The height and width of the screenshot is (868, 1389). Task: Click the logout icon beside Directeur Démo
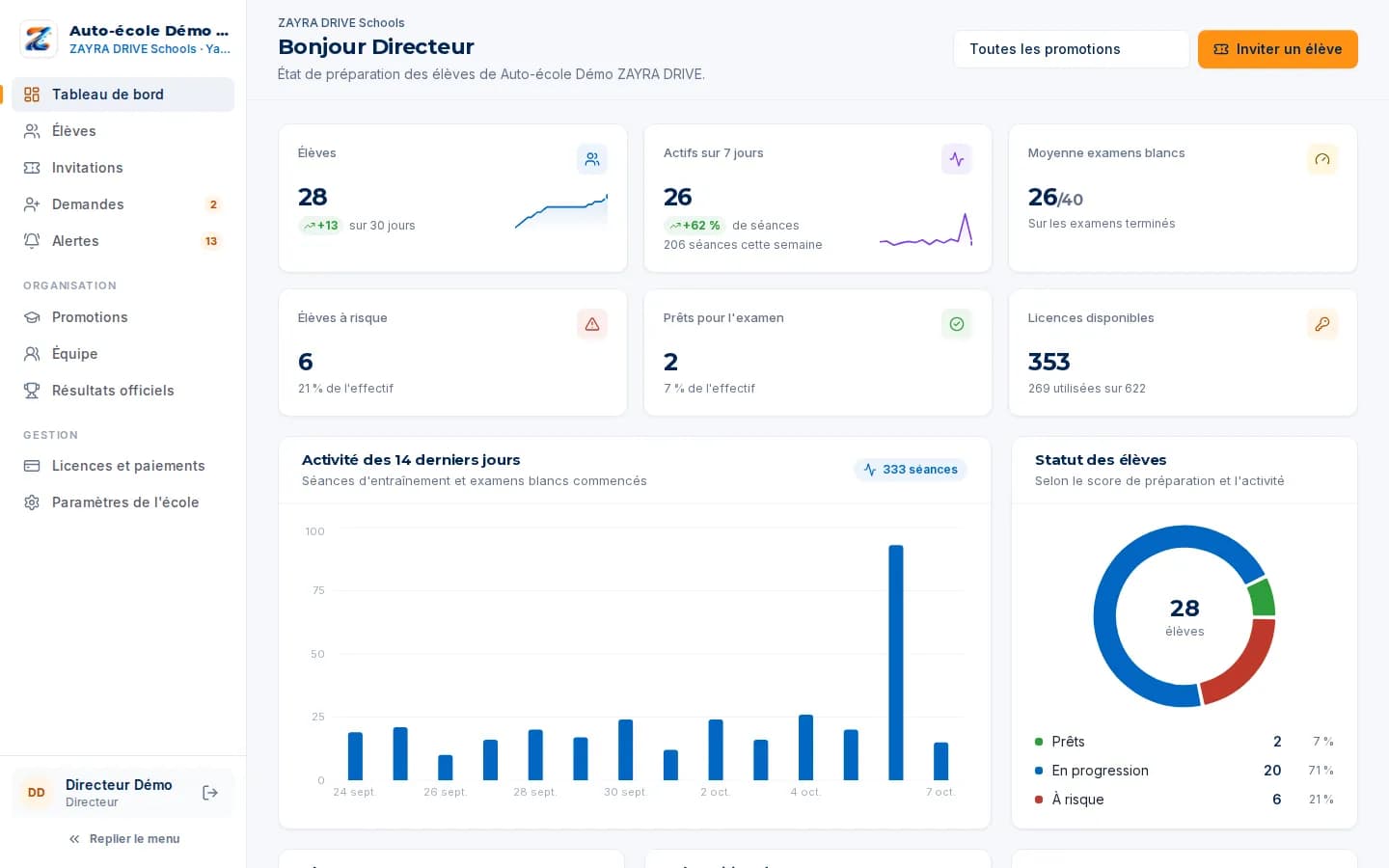[x=210, y=793]
